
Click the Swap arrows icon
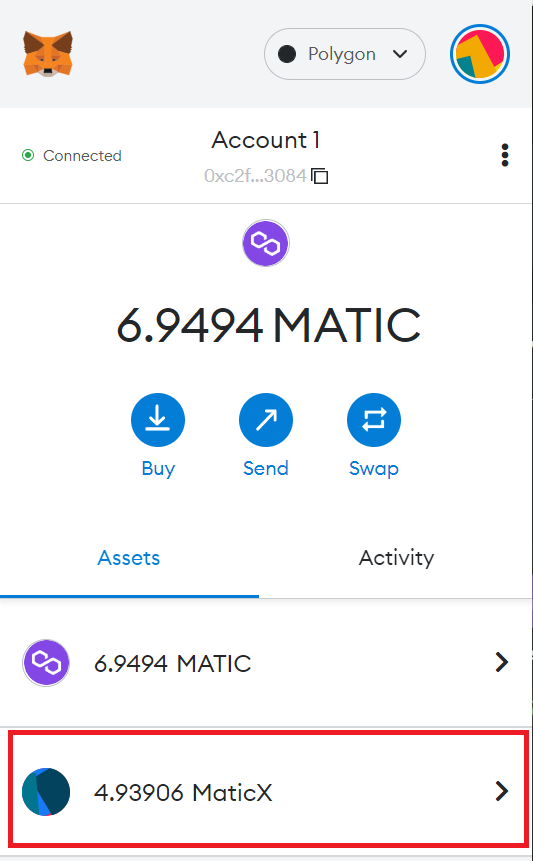(374, 420)
